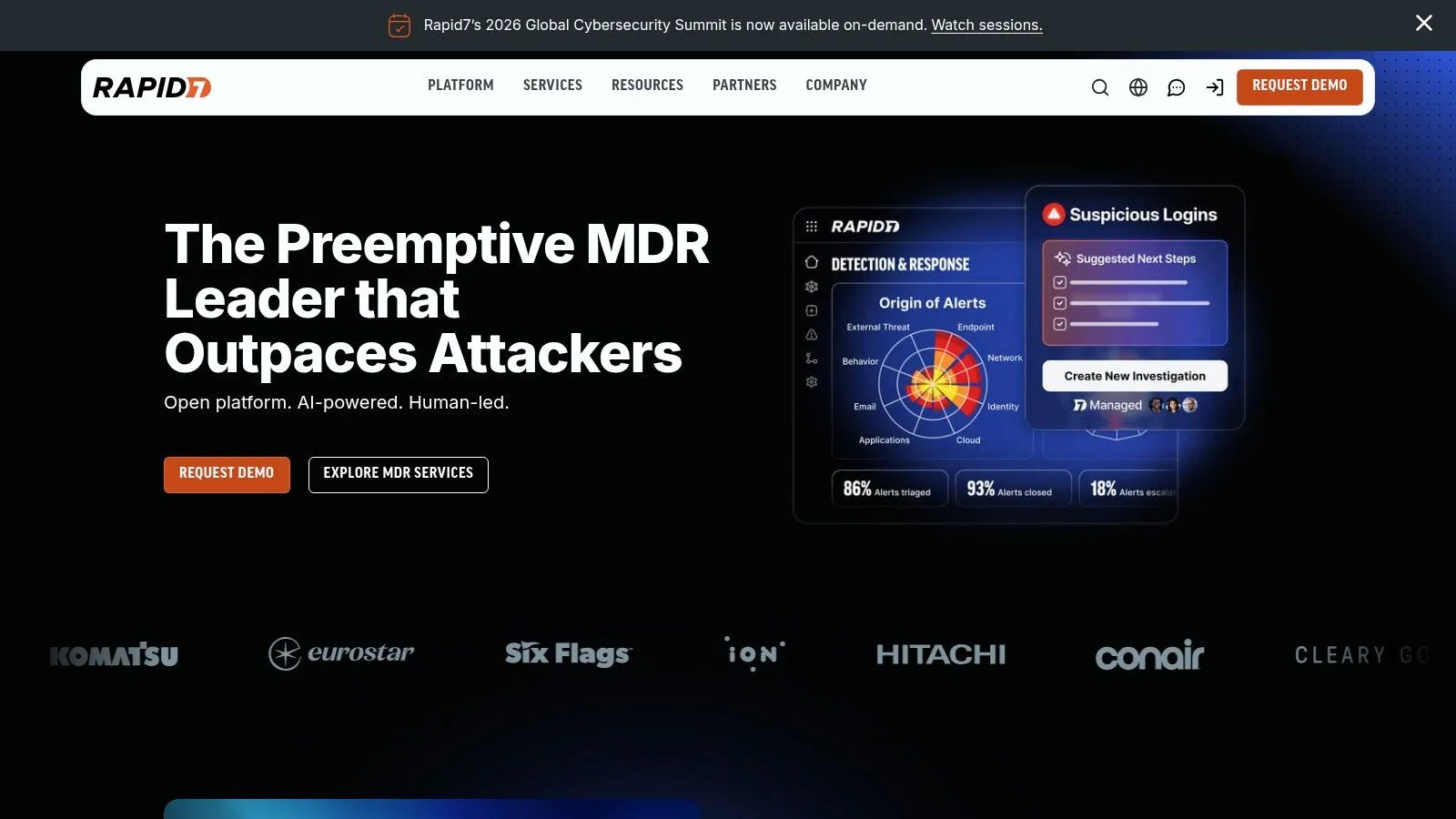Click the Eurostar customer logo
This screenshot has width=1456, height=819.
click(x=341, y=653)
